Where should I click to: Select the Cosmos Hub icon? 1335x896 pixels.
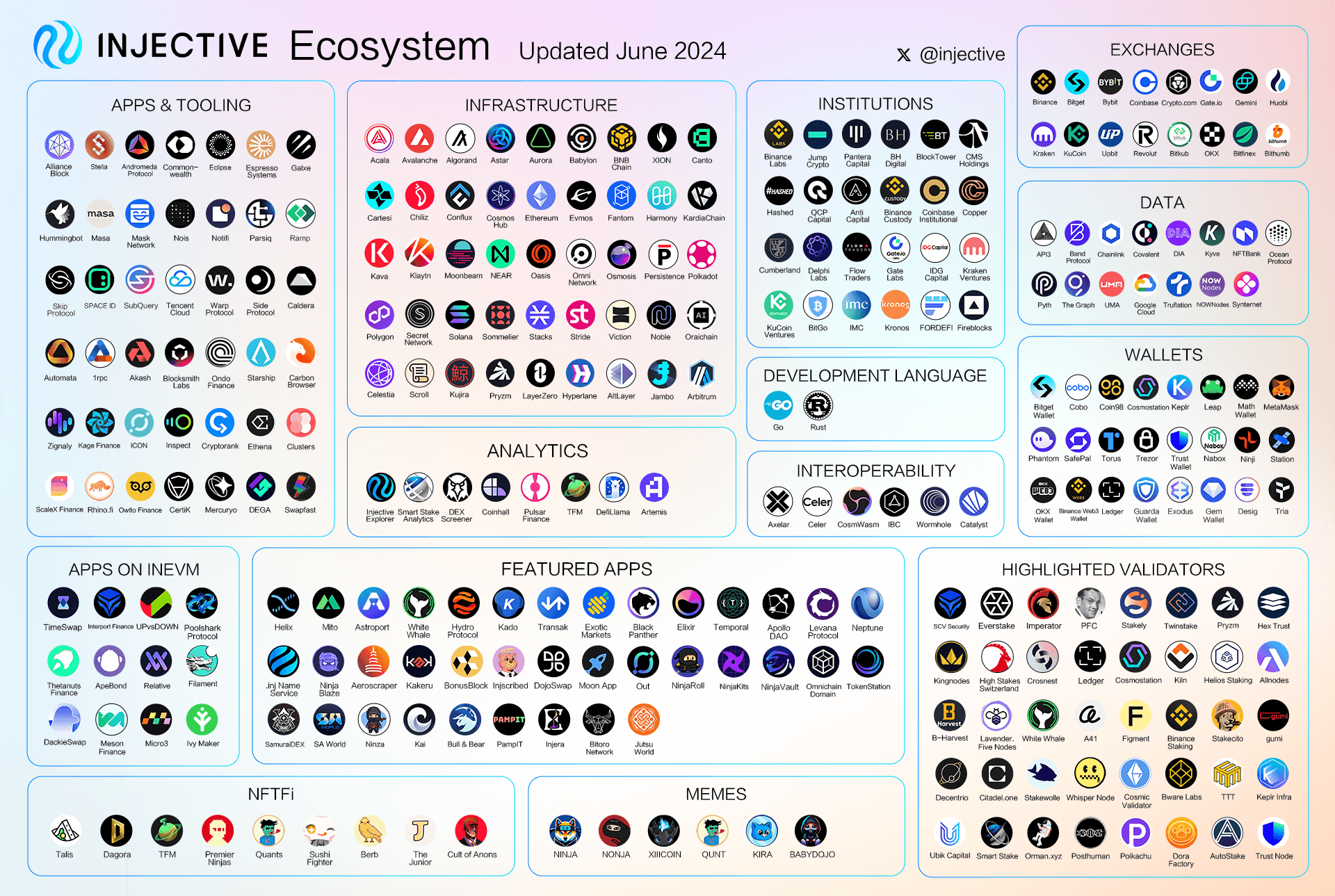point(501,196)
